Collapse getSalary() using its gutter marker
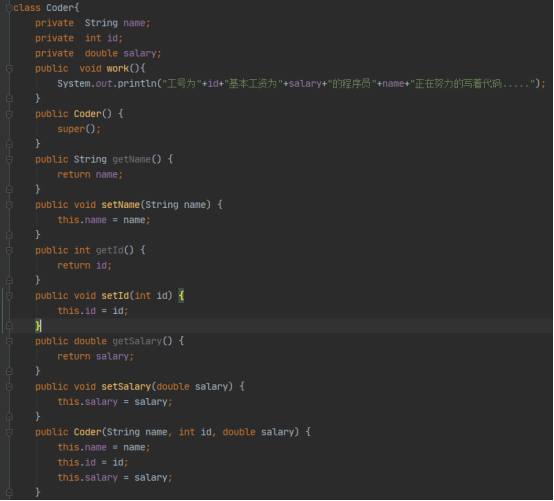 [x=10, y=341]
